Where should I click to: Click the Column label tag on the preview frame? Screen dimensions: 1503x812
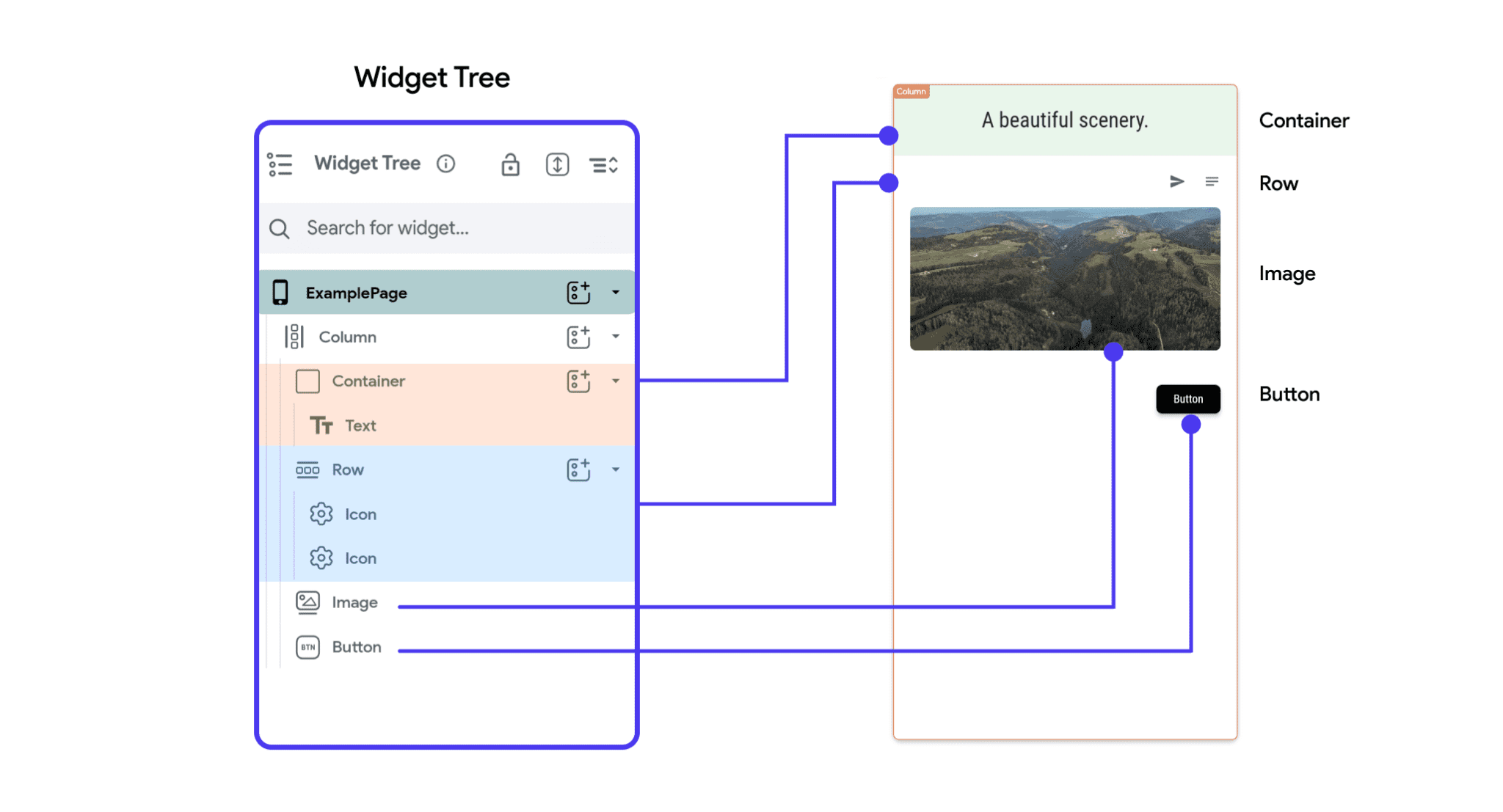click(912, 91)
